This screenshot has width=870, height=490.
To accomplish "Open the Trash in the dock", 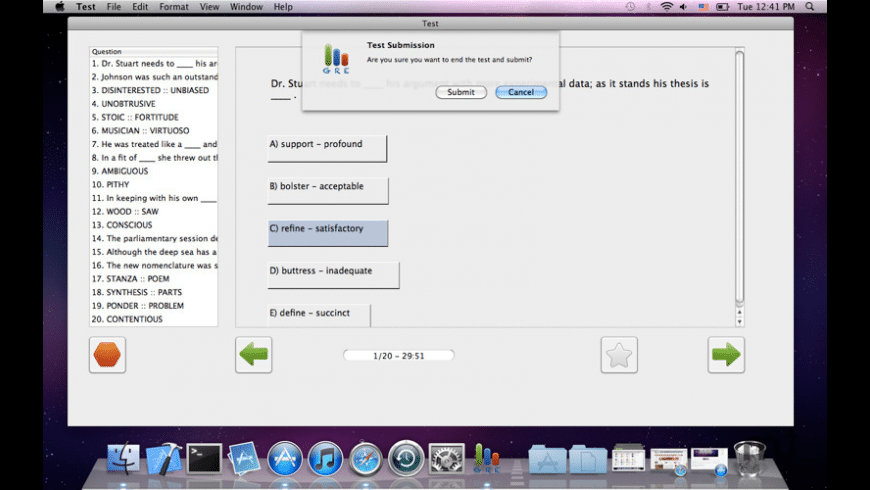I will coord(749,458).
